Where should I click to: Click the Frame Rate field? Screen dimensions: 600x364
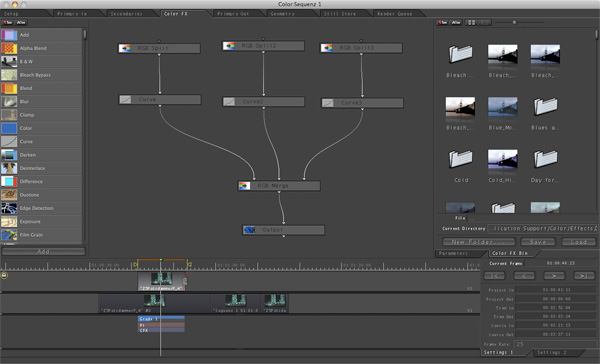555,344
